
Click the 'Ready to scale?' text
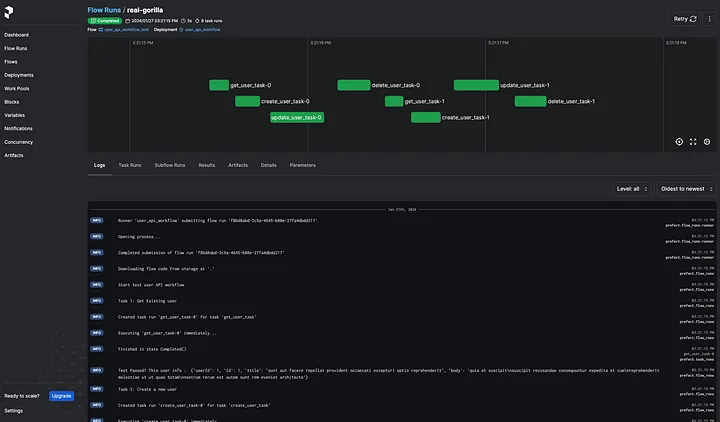(x=22, y=396)
